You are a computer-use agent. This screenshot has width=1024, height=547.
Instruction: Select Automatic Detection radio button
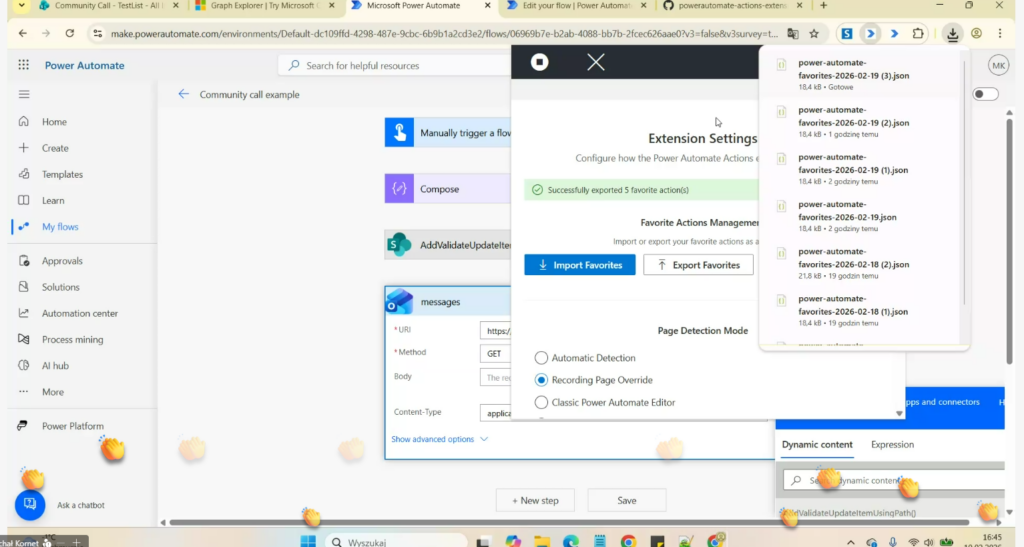(542, 358)
